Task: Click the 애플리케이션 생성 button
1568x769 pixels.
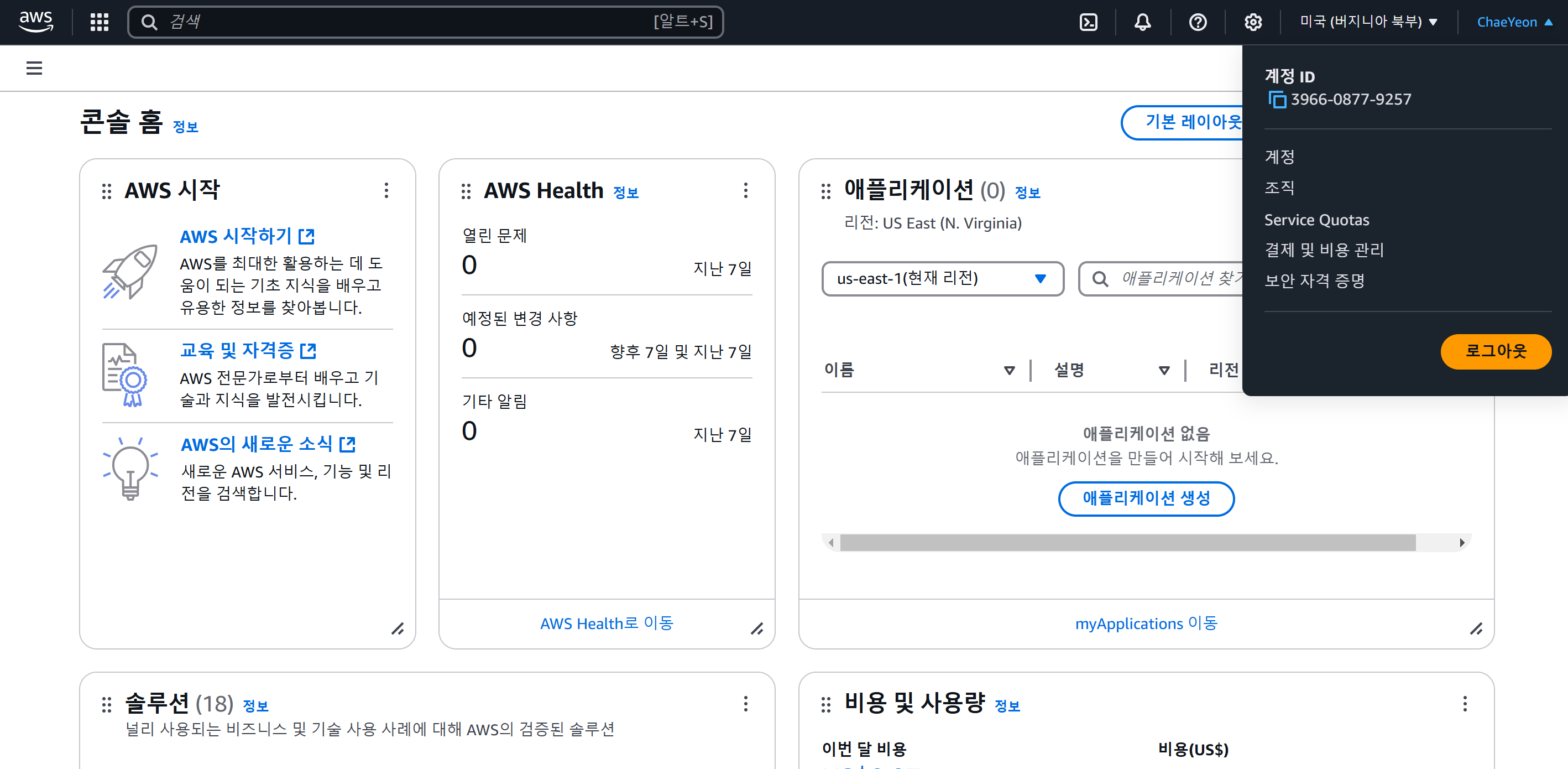Action: [1146, 498]
